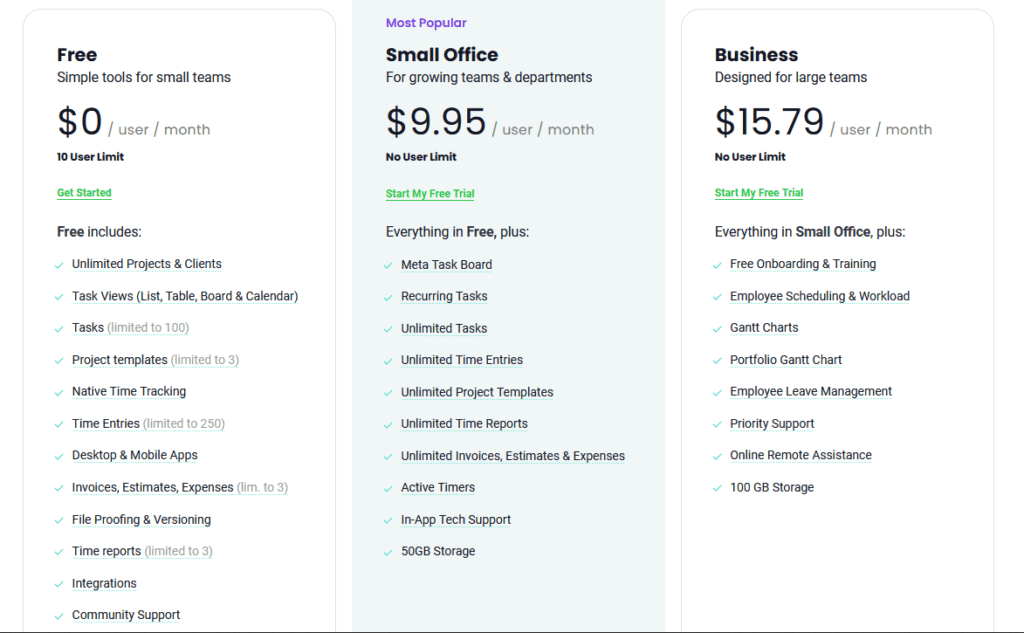Click Unlimited Invoices, Estimates & Expenses link
1024x633 pixels.
[x=512, y=456]
